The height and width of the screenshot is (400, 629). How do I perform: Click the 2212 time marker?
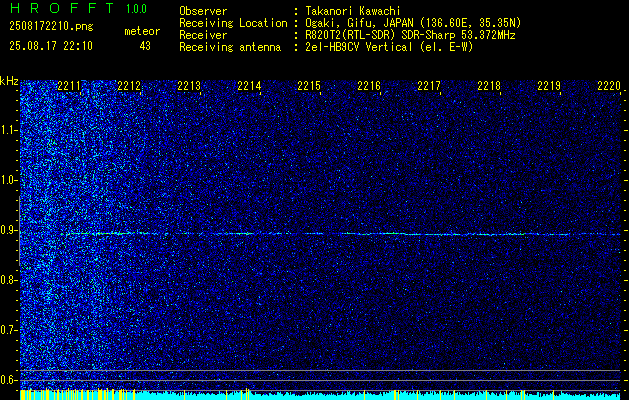pyautogui.click(x=129, y=86)
